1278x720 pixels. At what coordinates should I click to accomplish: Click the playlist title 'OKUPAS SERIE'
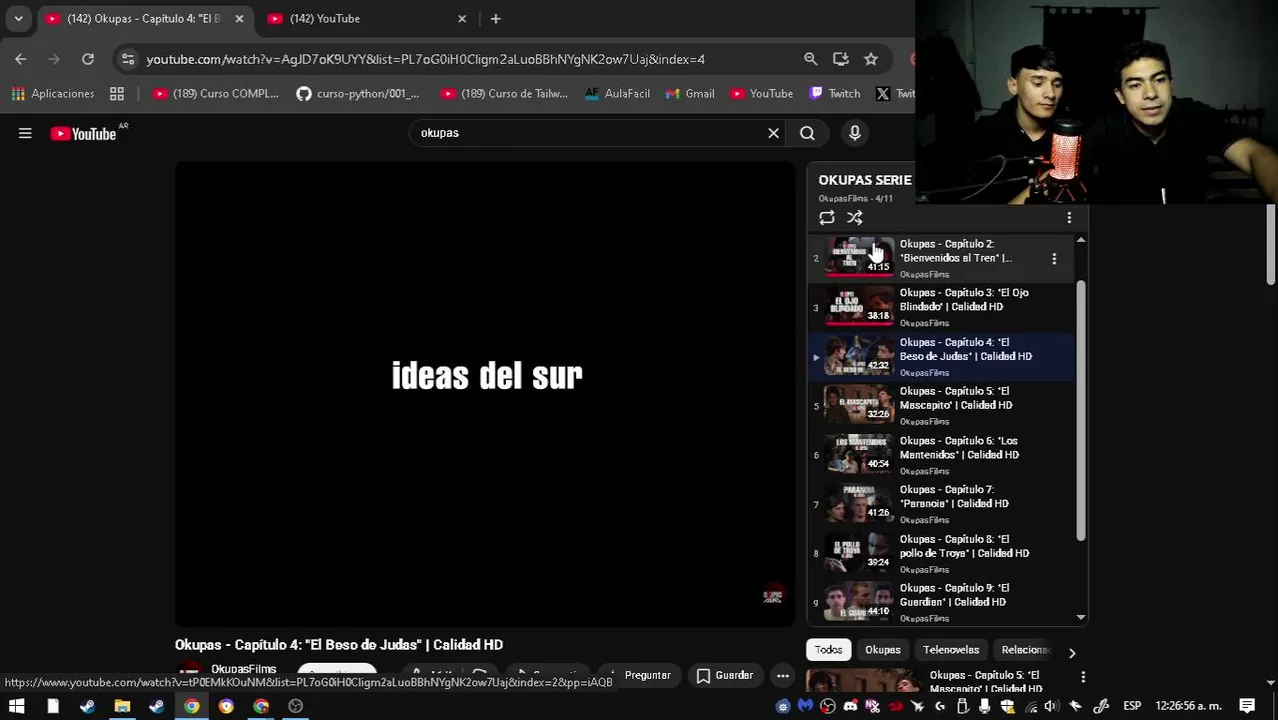tap(864, 180)
